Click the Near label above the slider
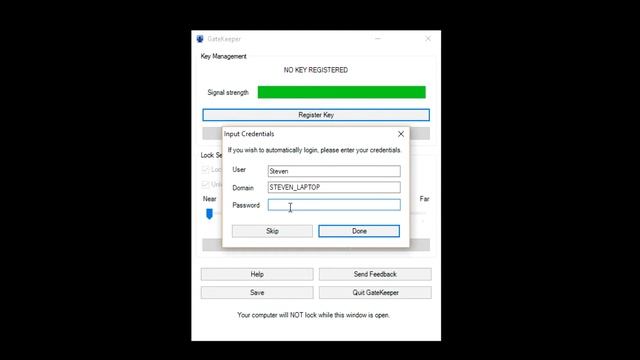Image resolution: width=640 pixels, height=360 pixels. 210,199
